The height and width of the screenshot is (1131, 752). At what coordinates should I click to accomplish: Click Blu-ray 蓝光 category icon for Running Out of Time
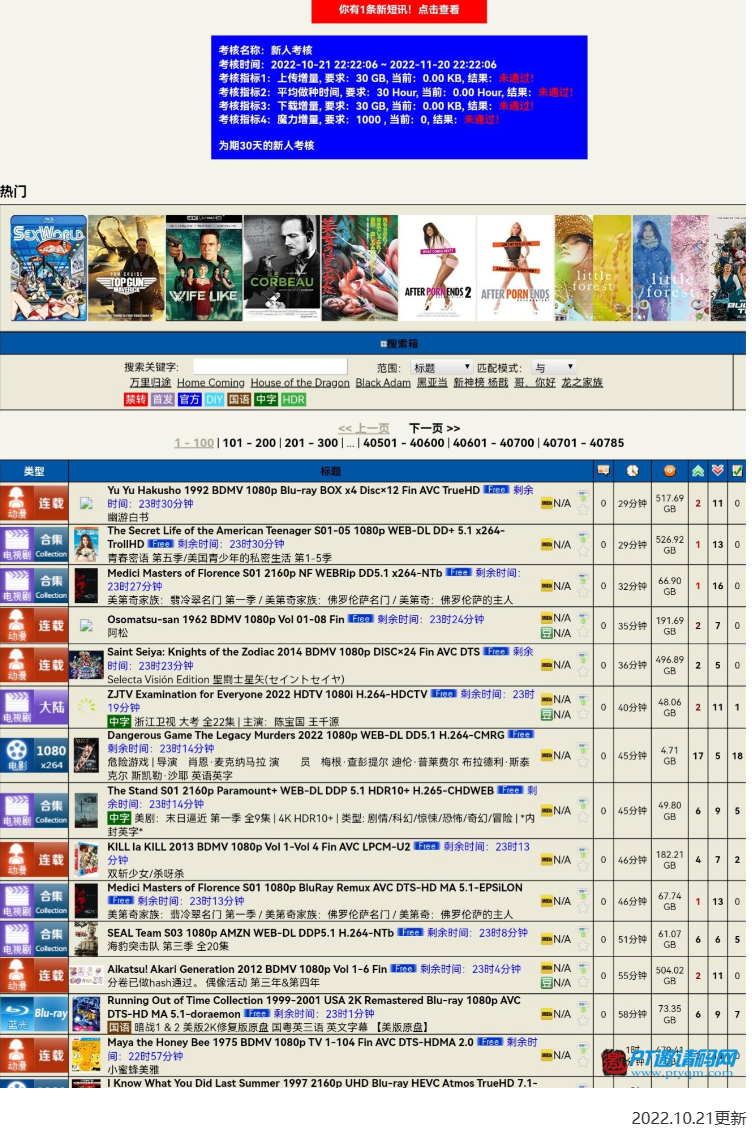(34, 1013)
